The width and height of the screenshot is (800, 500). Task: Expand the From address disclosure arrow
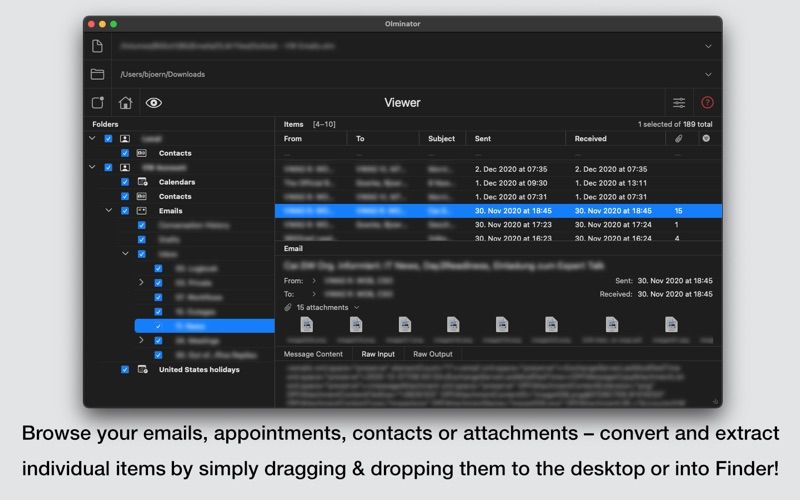314,281
